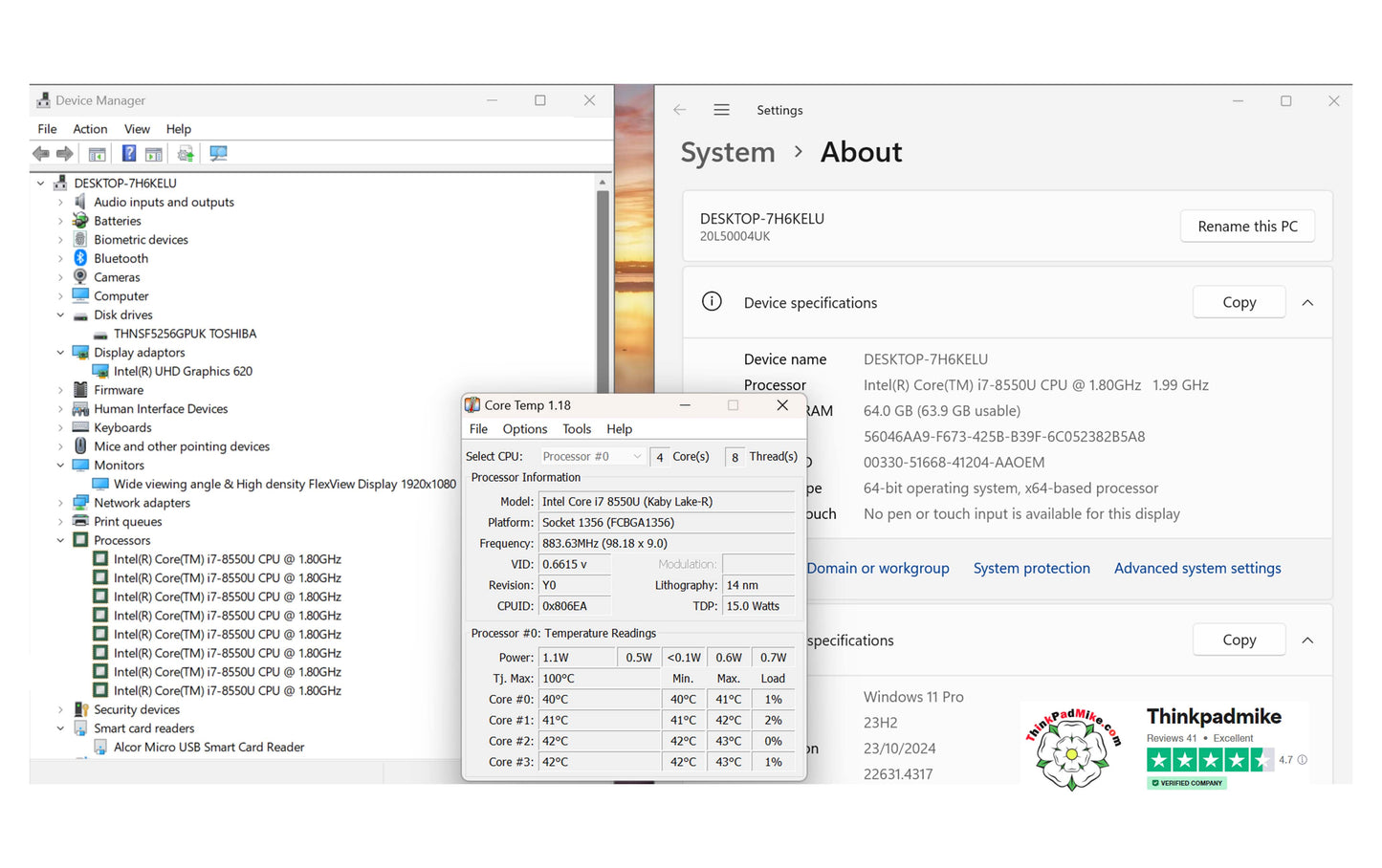Select the Bluetooth category icon
Screen dimensions: 1382x868
pos(80,258)
